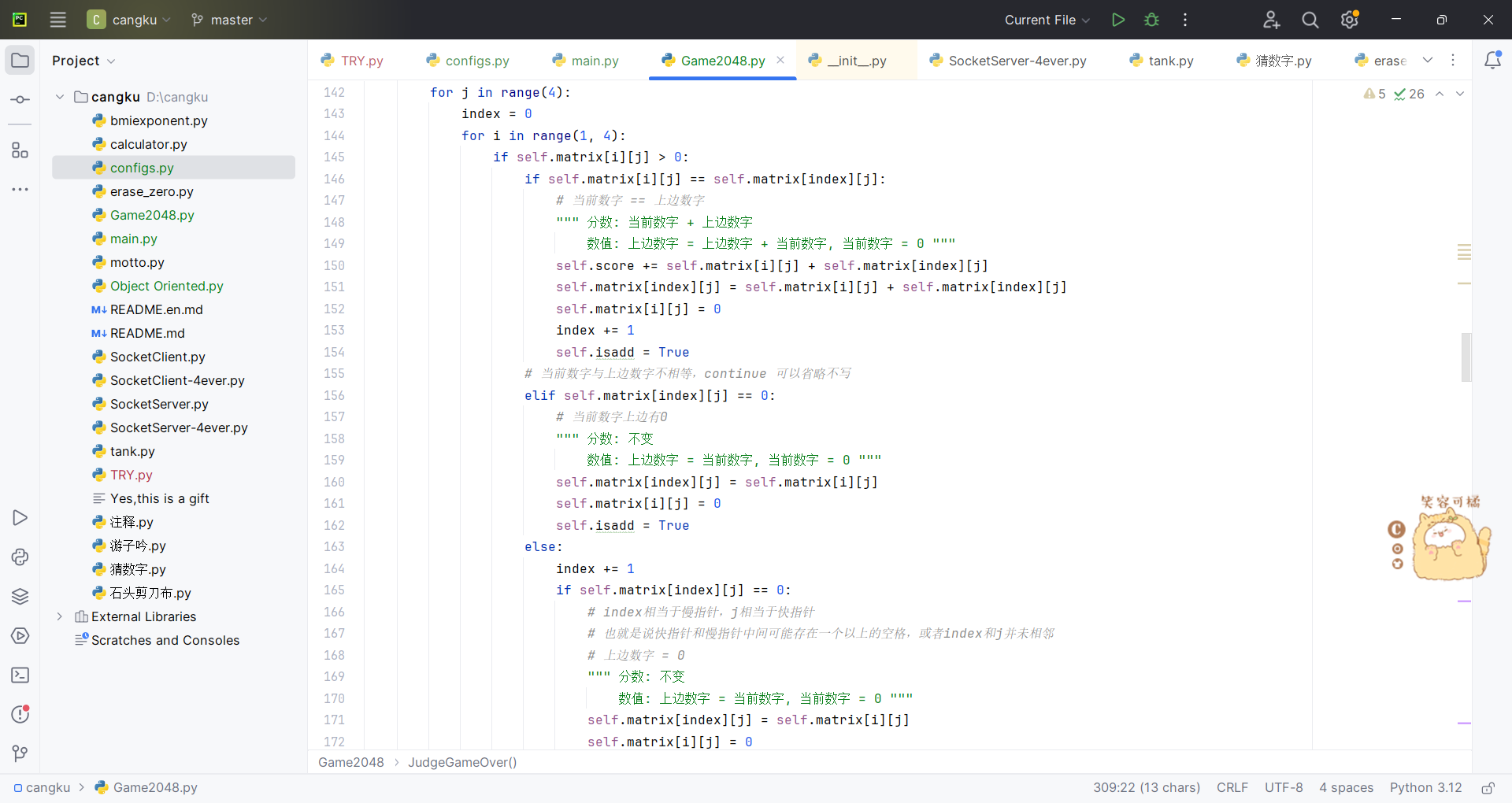This screenshot has width=1512, height=803.
Task: Select Scratches and Consoles node
Action: pyautogui.click(x=165, y=640)
